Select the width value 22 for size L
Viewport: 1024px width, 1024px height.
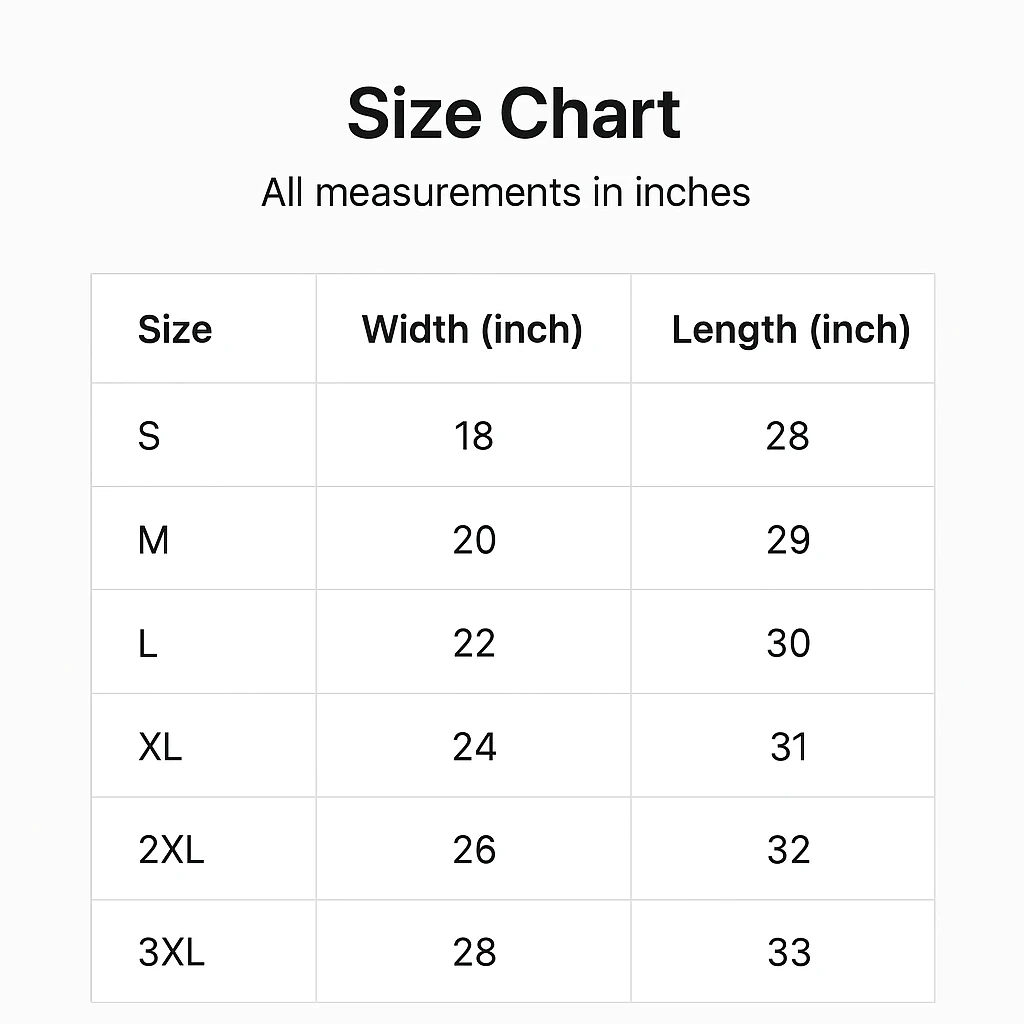click(474, 643)
